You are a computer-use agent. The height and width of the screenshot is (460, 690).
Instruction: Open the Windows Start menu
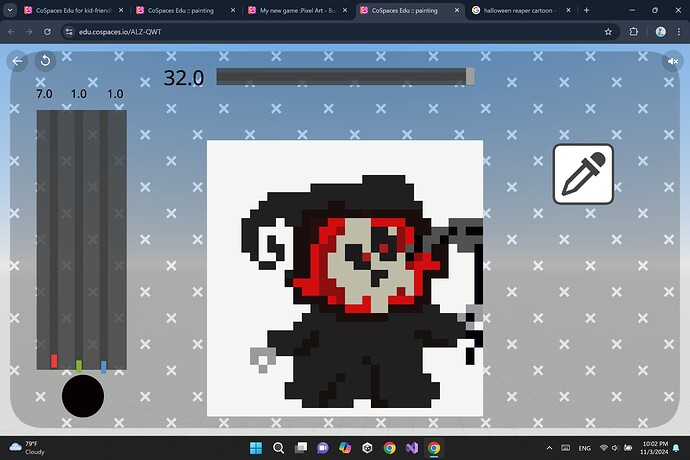coord(256,448)
